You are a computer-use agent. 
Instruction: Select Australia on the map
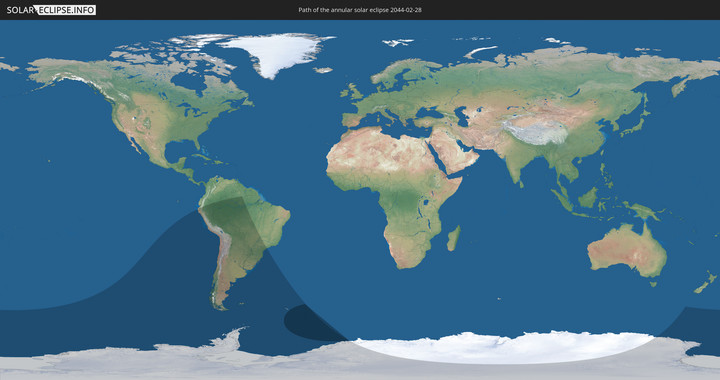[627, 251]
